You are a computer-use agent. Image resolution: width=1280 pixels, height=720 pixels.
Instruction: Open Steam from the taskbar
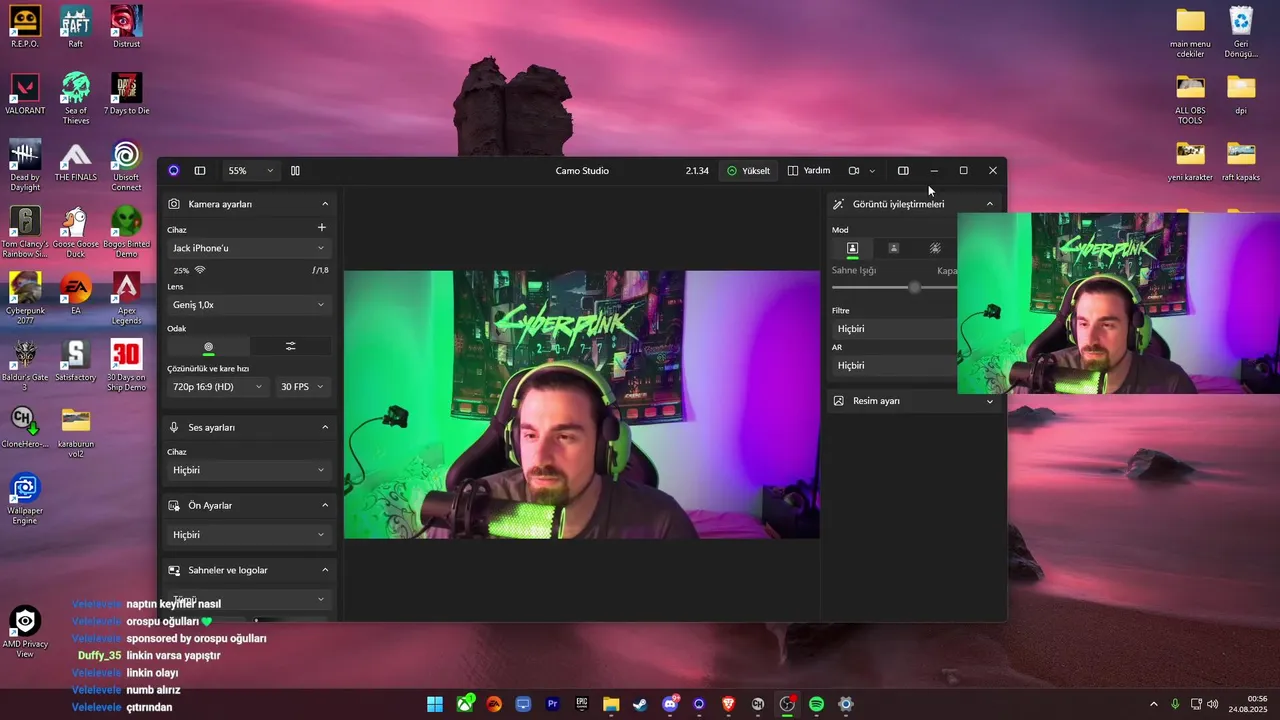click(x=640, y=704)
